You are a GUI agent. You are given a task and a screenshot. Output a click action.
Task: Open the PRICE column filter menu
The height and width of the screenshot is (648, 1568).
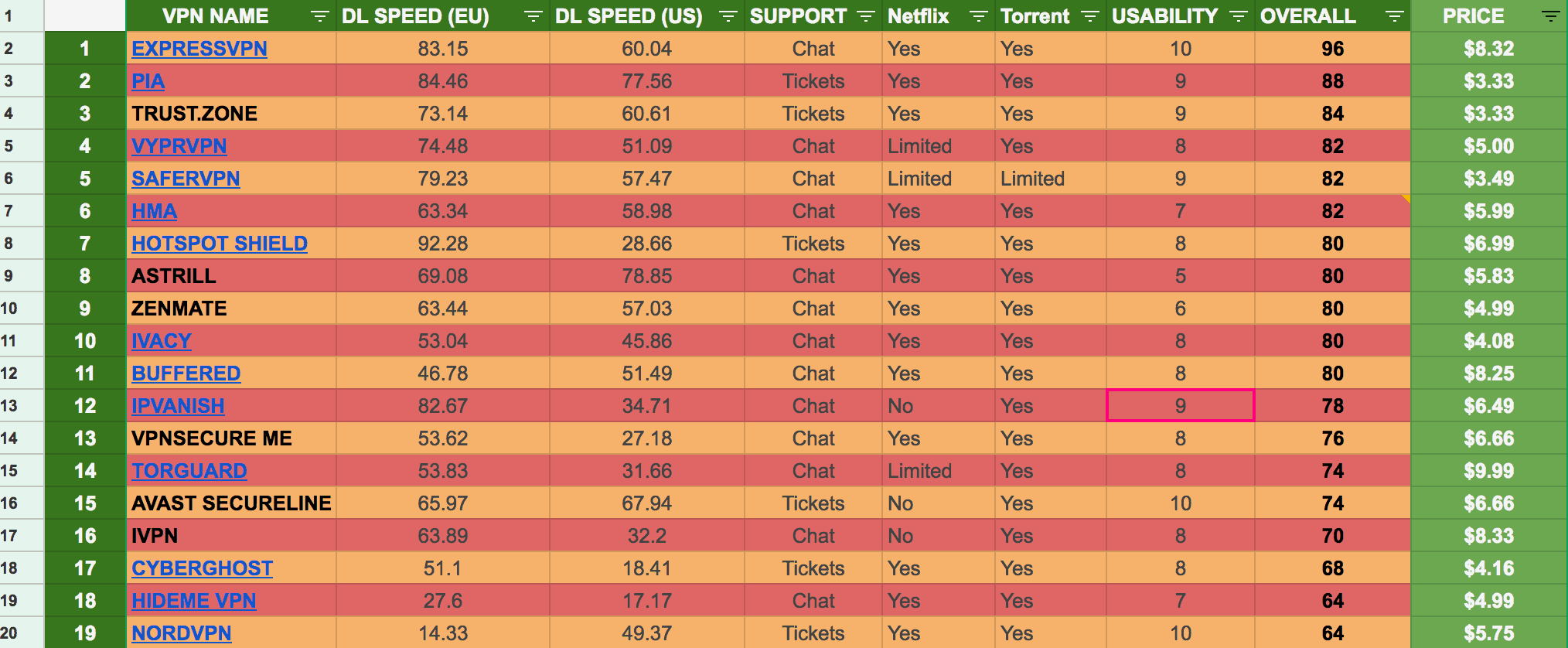[1551, 16]
